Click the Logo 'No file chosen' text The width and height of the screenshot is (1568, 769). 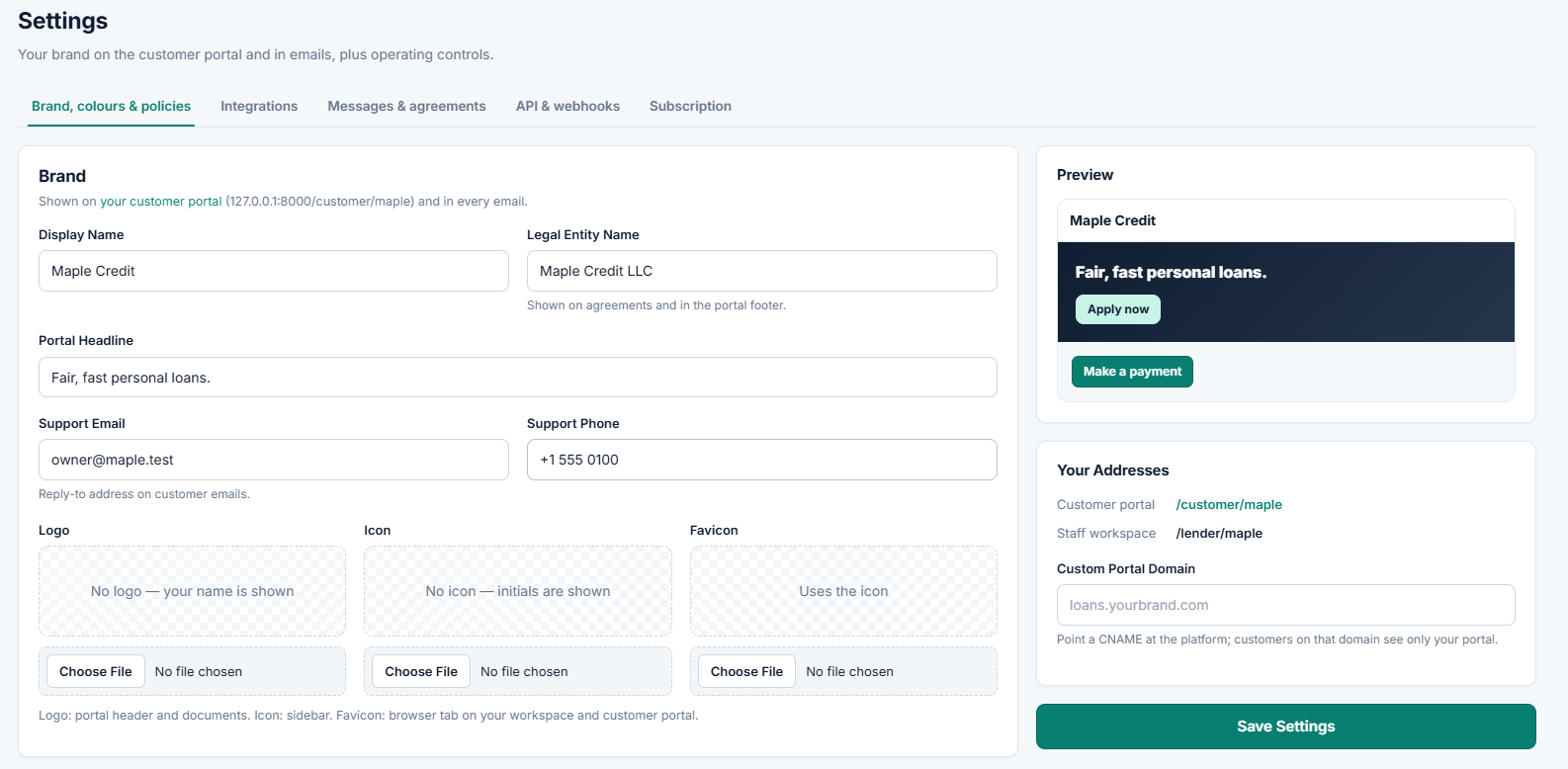[x=199, y=671]
